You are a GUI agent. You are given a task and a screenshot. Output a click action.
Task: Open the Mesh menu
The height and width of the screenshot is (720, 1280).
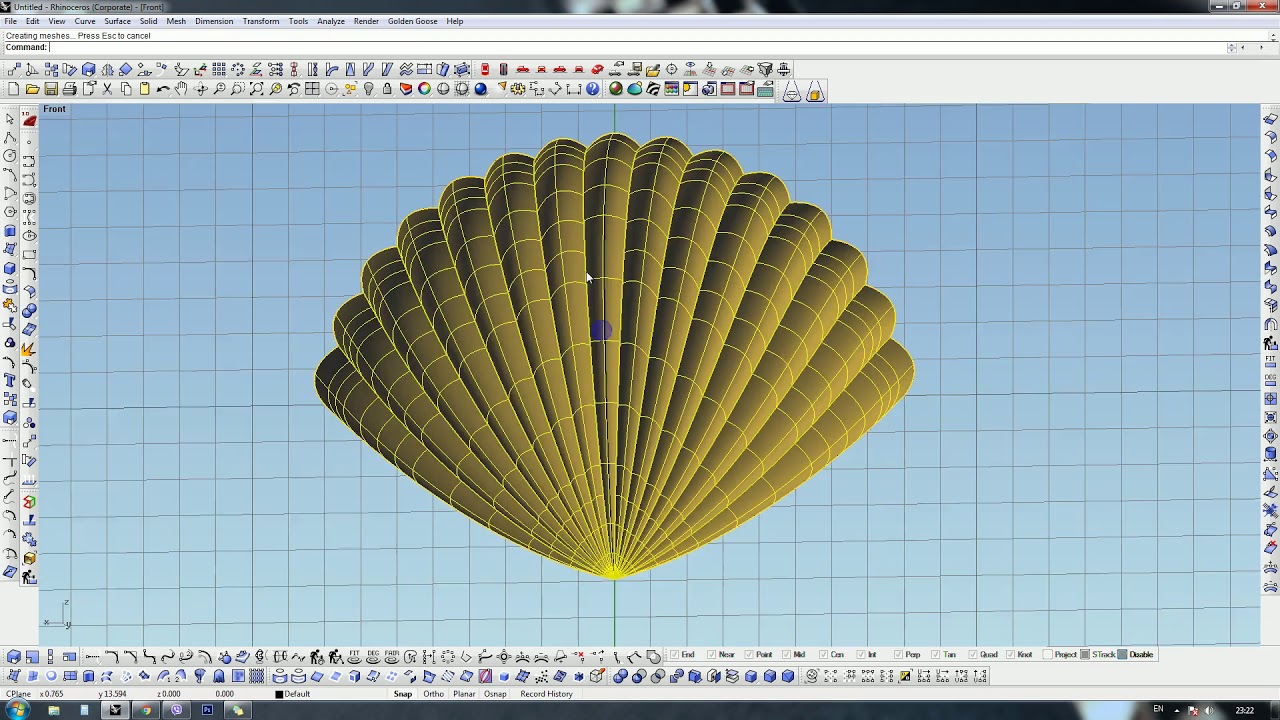click(176, 21)
